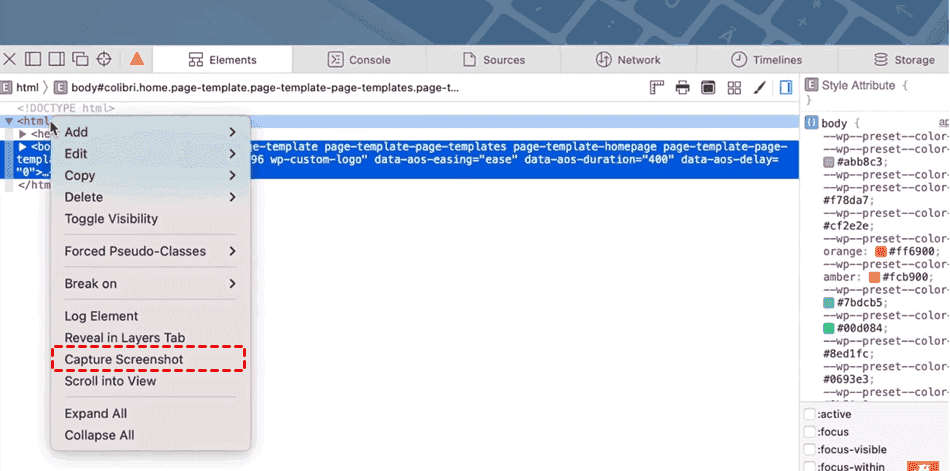Dock the inspector to the right side
This screenshot has width=950, height=471.
[56, 59]
